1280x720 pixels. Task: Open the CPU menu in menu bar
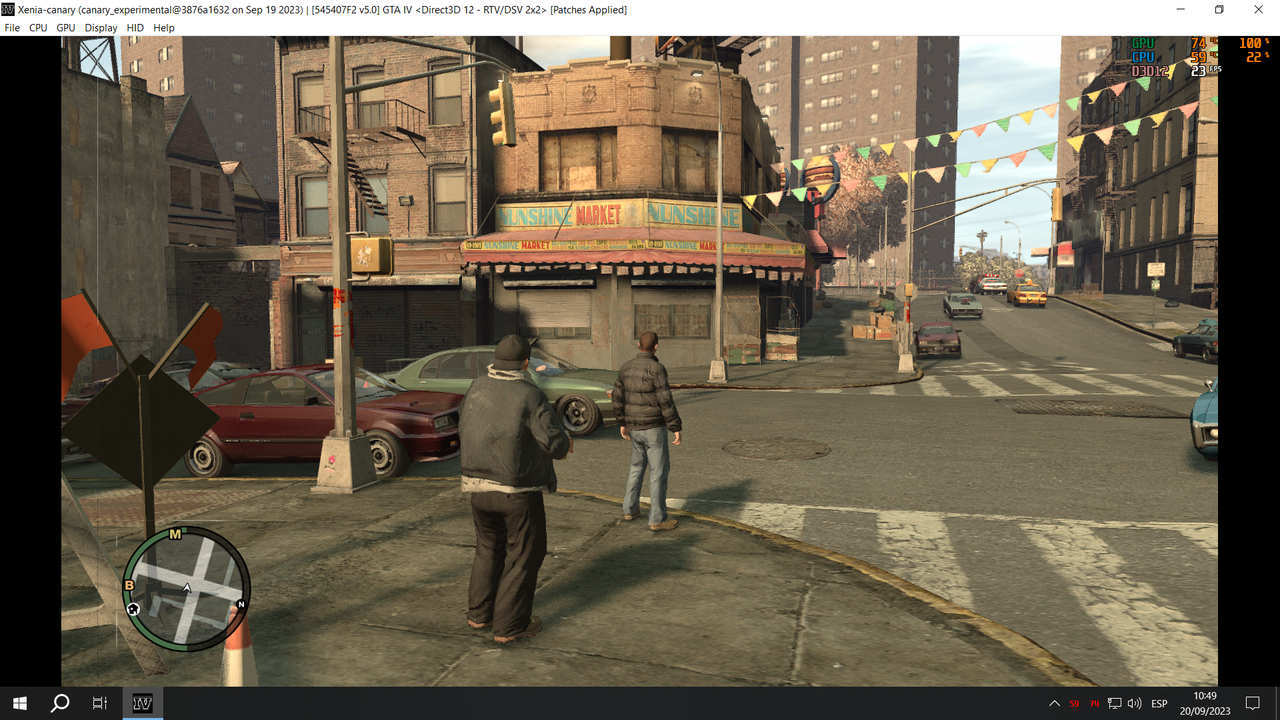click(x=38, y=28)
